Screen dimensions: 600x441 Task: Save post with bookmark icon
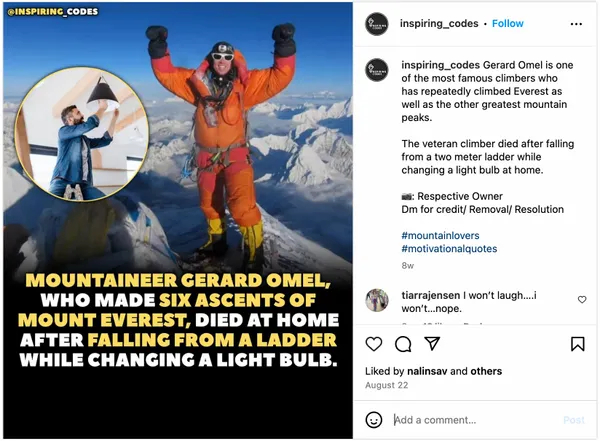pyautogui.click(x=577, y=344)
